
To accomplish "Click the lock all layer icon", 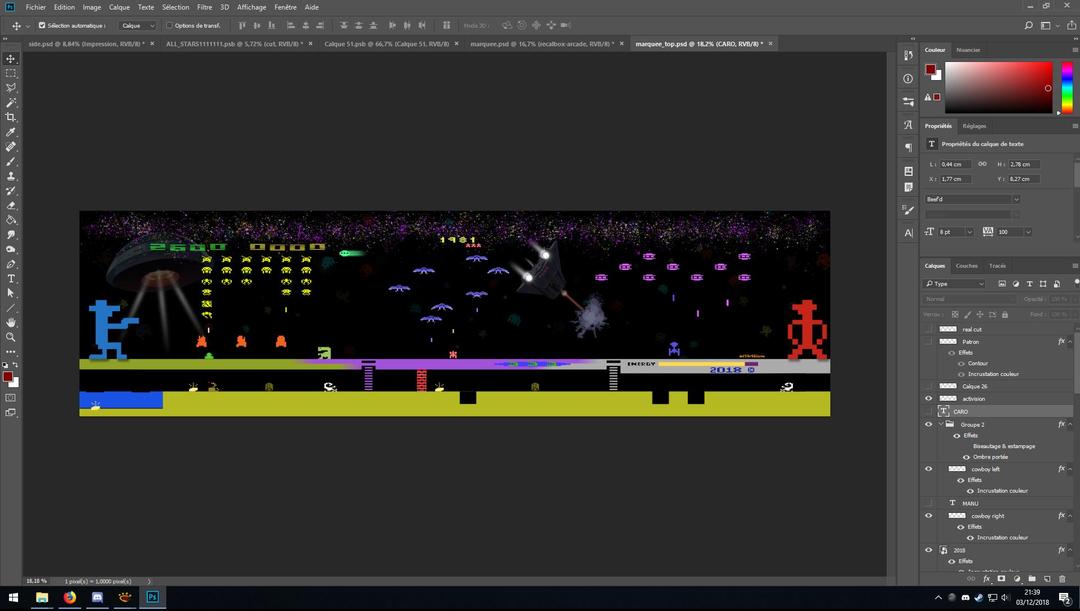I will coord(1004,314).
